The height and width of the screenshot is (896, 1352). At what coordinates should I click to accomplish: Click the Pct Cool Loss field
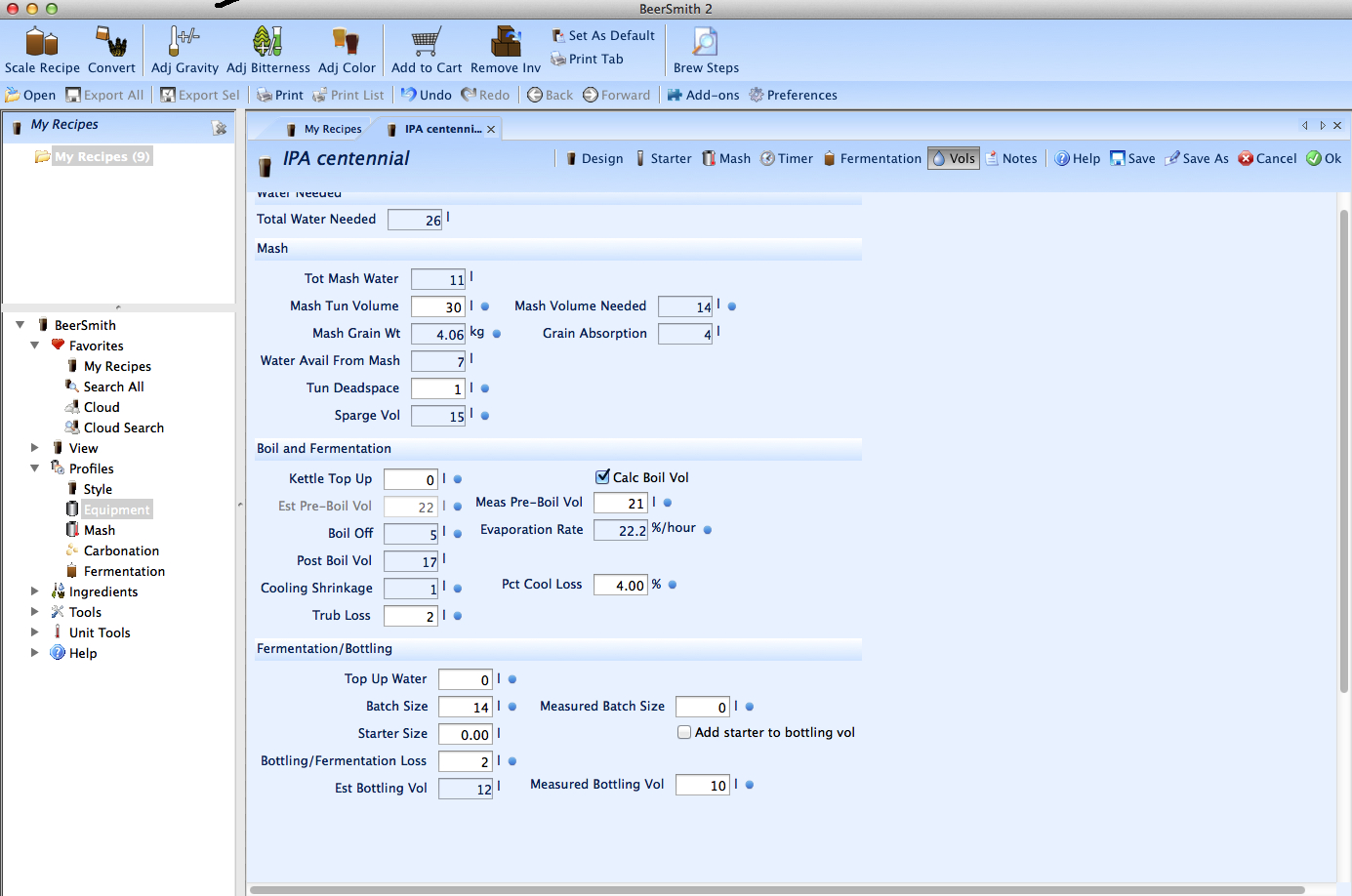[x=621, y=585]
